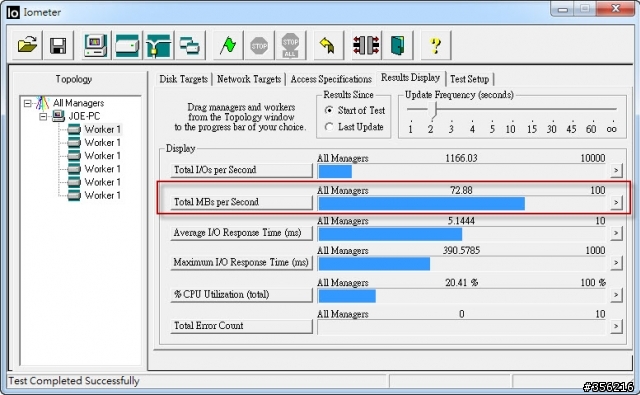
Task: Open the Access Specifications tab
Action: click(331, 79)
